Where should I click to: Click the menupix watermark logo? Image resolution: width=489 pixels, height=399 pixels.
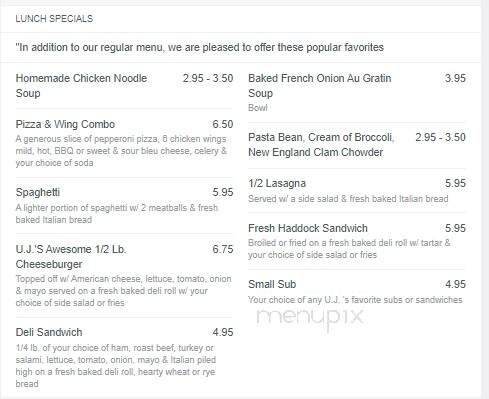click(310, 317)
